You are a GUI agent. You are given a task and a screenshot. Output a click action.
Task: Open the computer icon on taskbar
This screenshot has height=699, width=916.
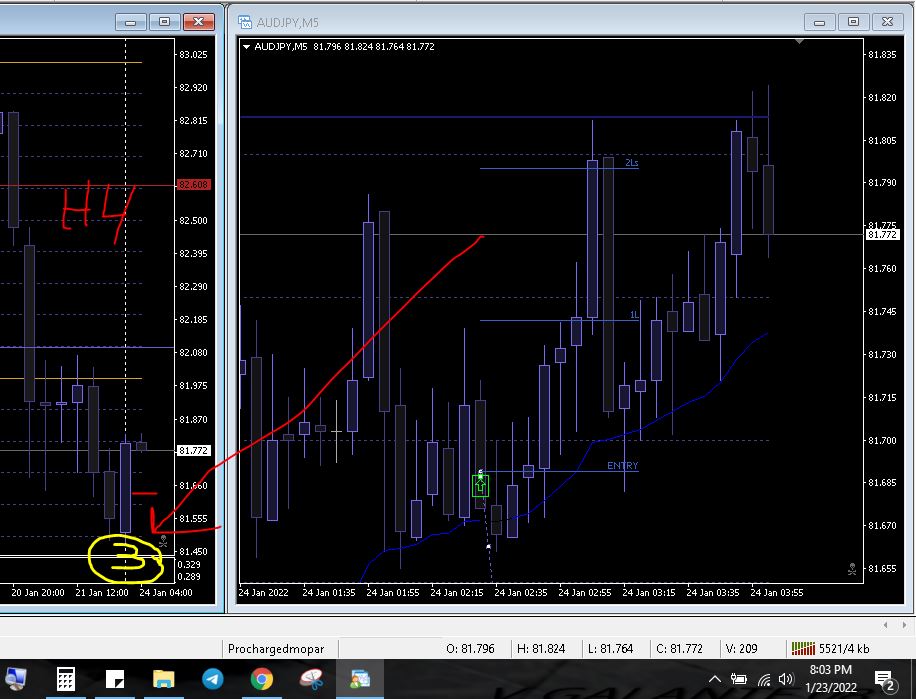[x=16, y=679]
